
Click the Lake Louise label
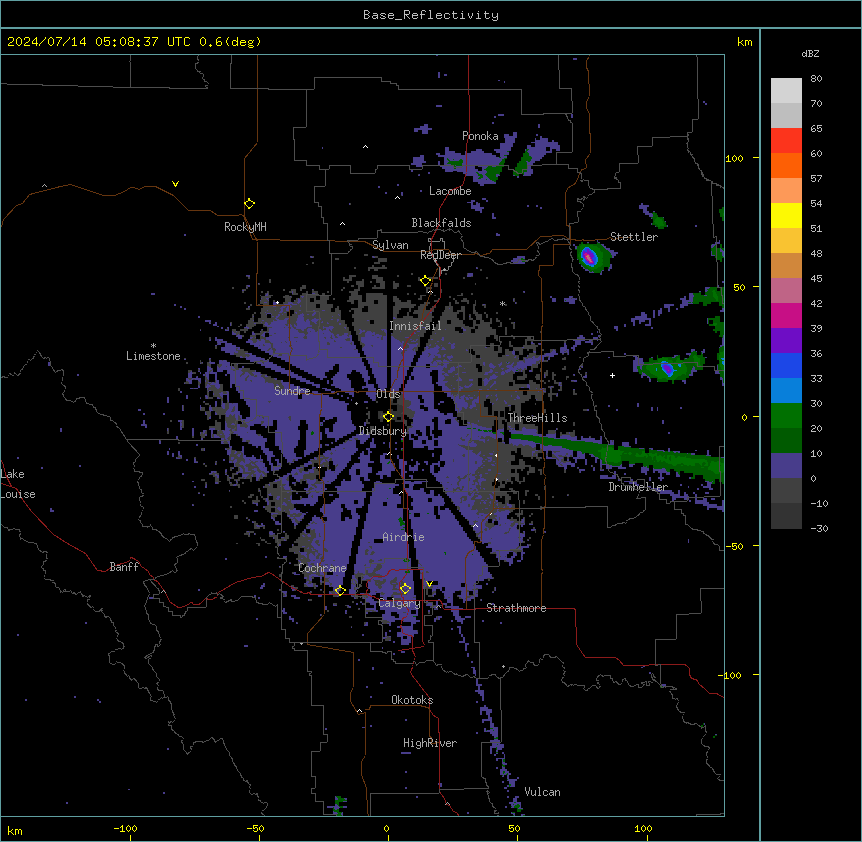point(18,484)
